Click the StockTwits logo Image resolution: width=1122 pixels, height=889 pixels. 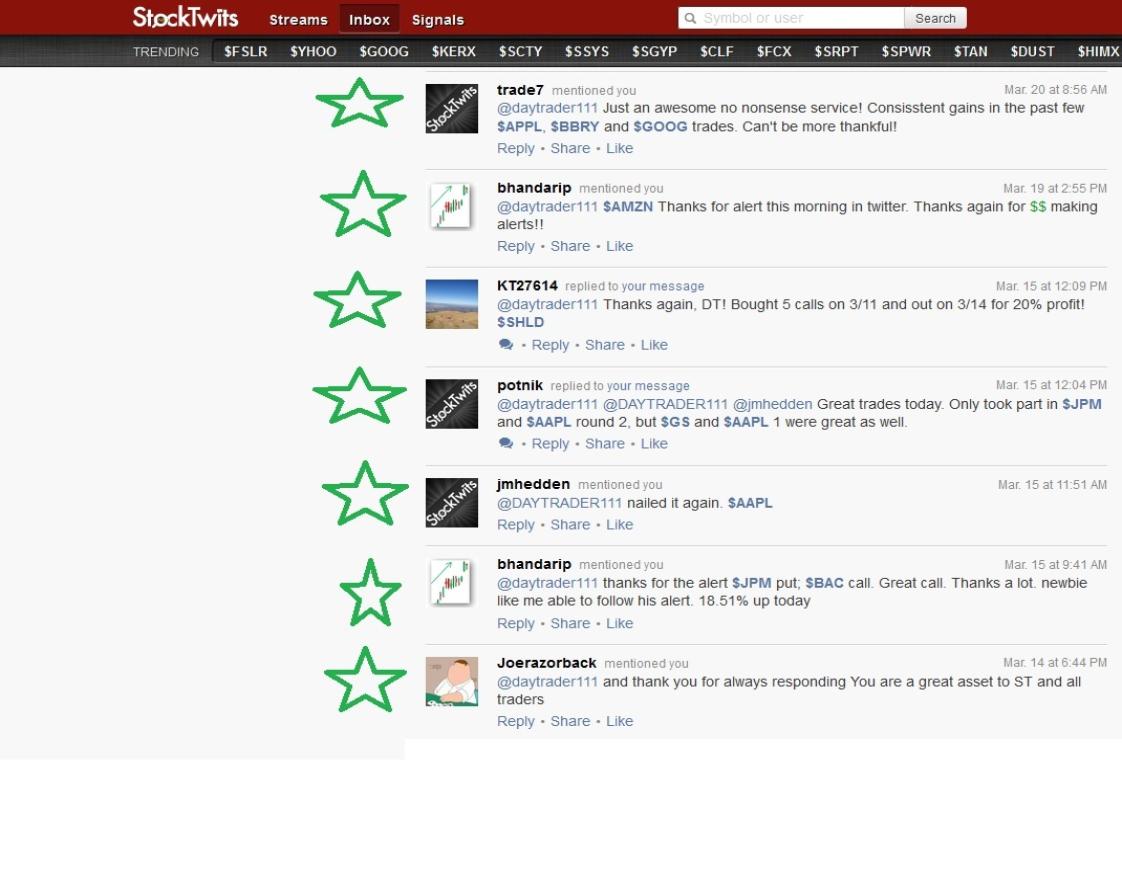pos(185,18)
